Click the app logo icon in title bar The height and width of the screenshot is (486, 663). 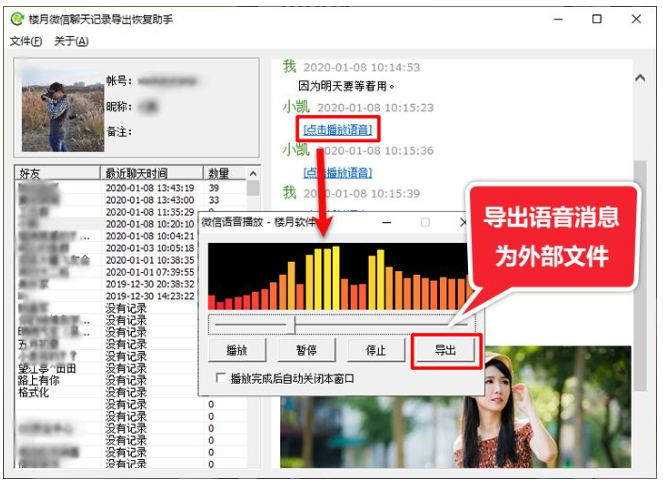(18, 19)
